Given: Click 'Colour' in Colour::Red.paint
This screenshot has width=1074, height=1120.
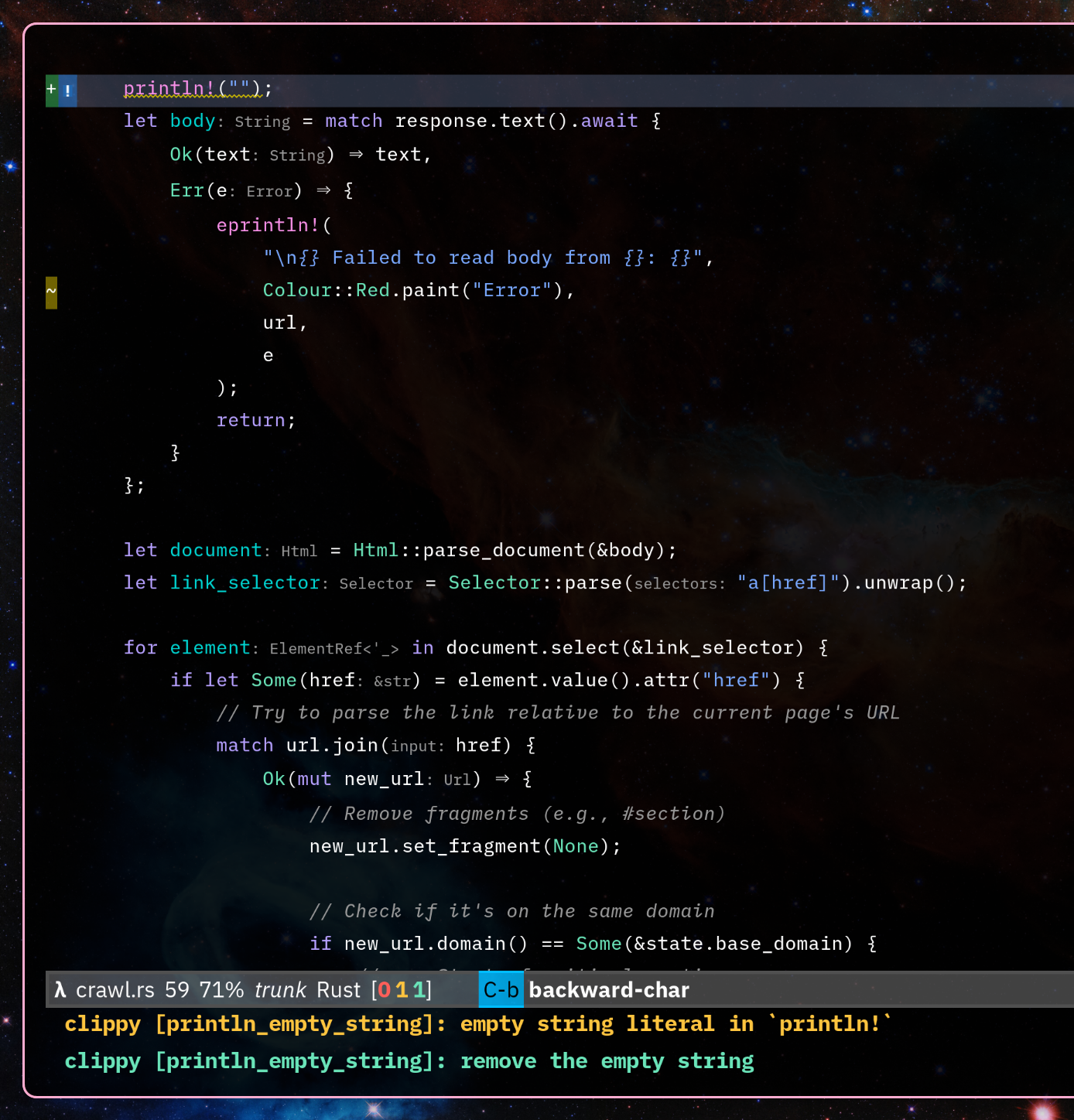Looking at the screenshot, I should coord(297,290).
